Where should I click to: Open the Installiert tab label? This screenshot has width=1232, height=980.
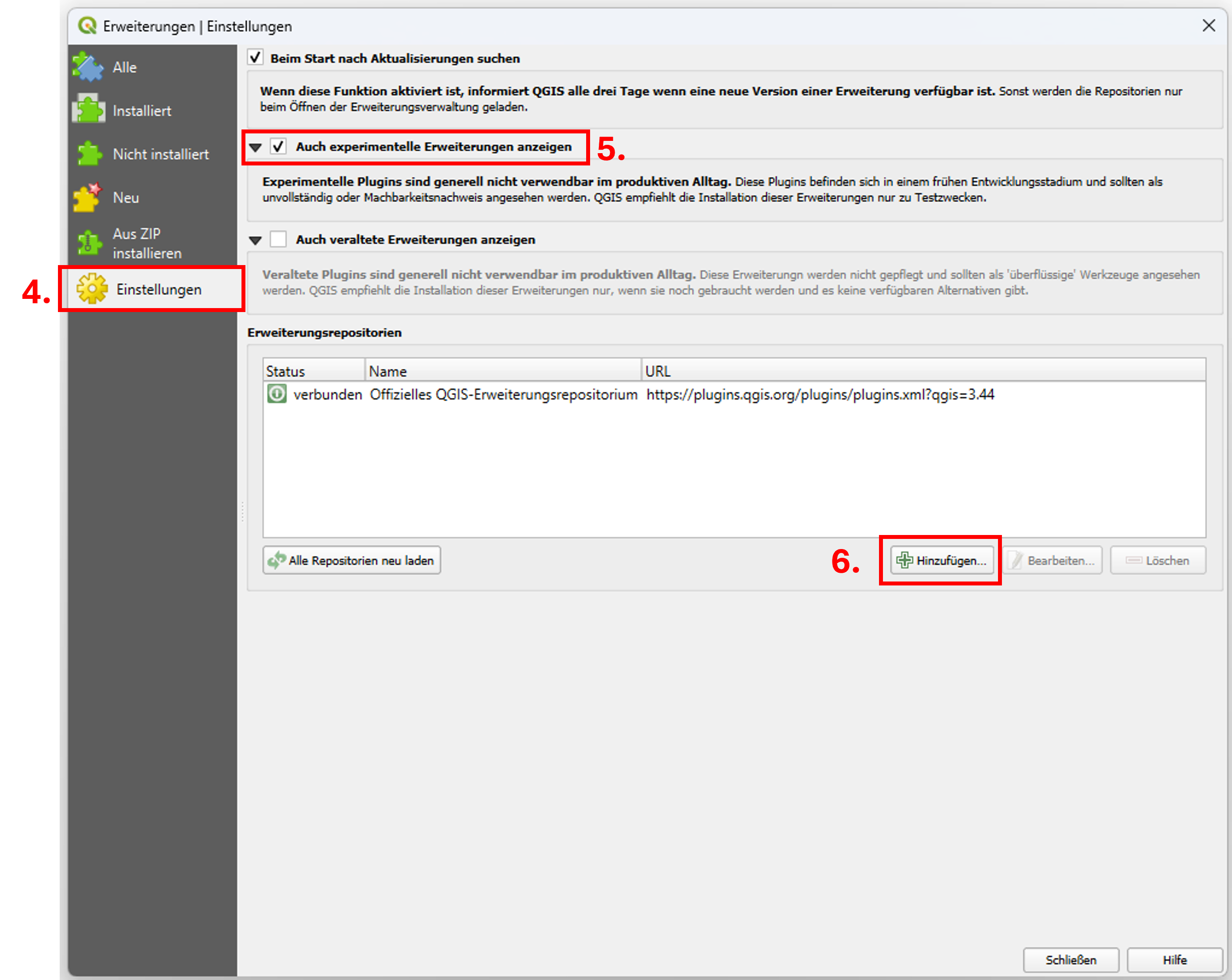point(142,111)
